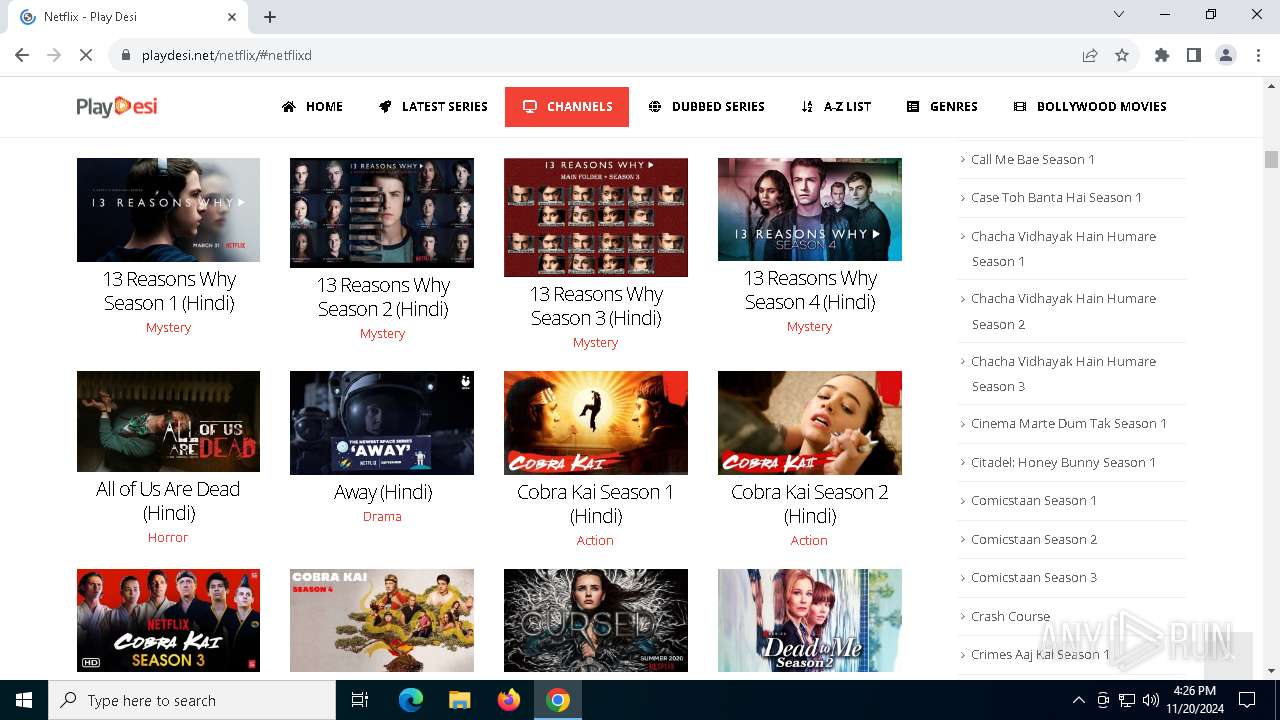
Task: Open the Chrome three-dot menu
Action: tap(1258, 55)
